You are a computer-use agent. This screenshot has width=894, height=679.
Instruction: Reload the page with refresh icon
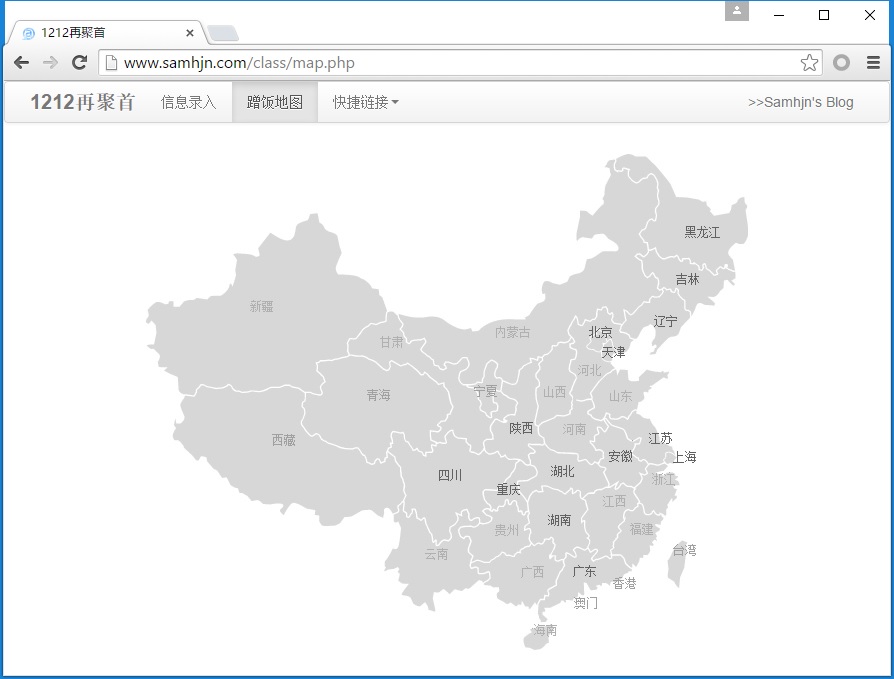[80, 63]
